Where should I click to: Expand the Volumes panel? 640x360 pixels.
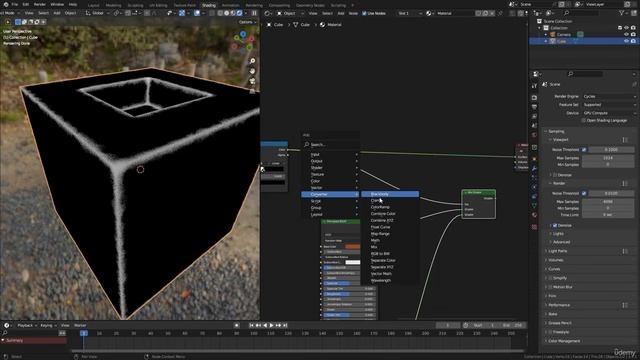tap(556, 260)
